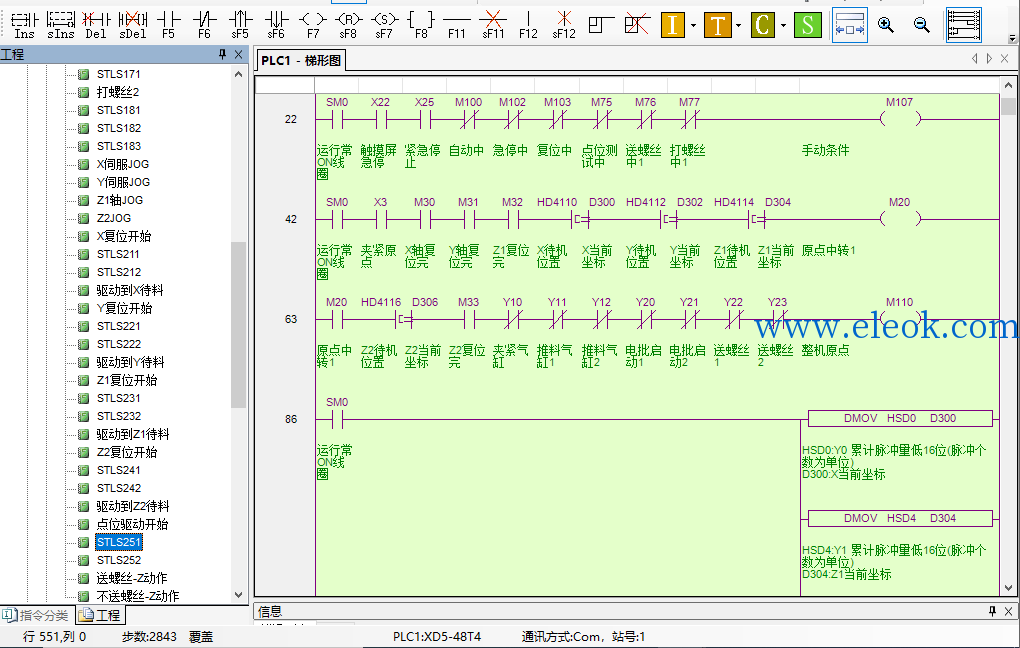Insert a reset coil (sF8)
This screenshot has width=1020, height=648.
[x=349, y=25]
